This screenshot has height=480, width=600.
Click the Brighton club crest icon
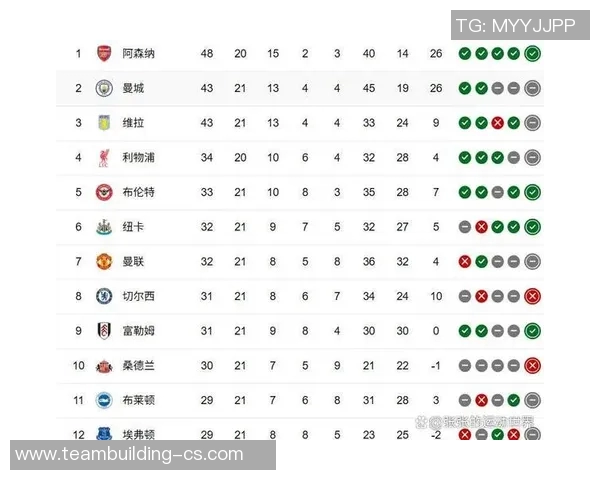point(104,400)
